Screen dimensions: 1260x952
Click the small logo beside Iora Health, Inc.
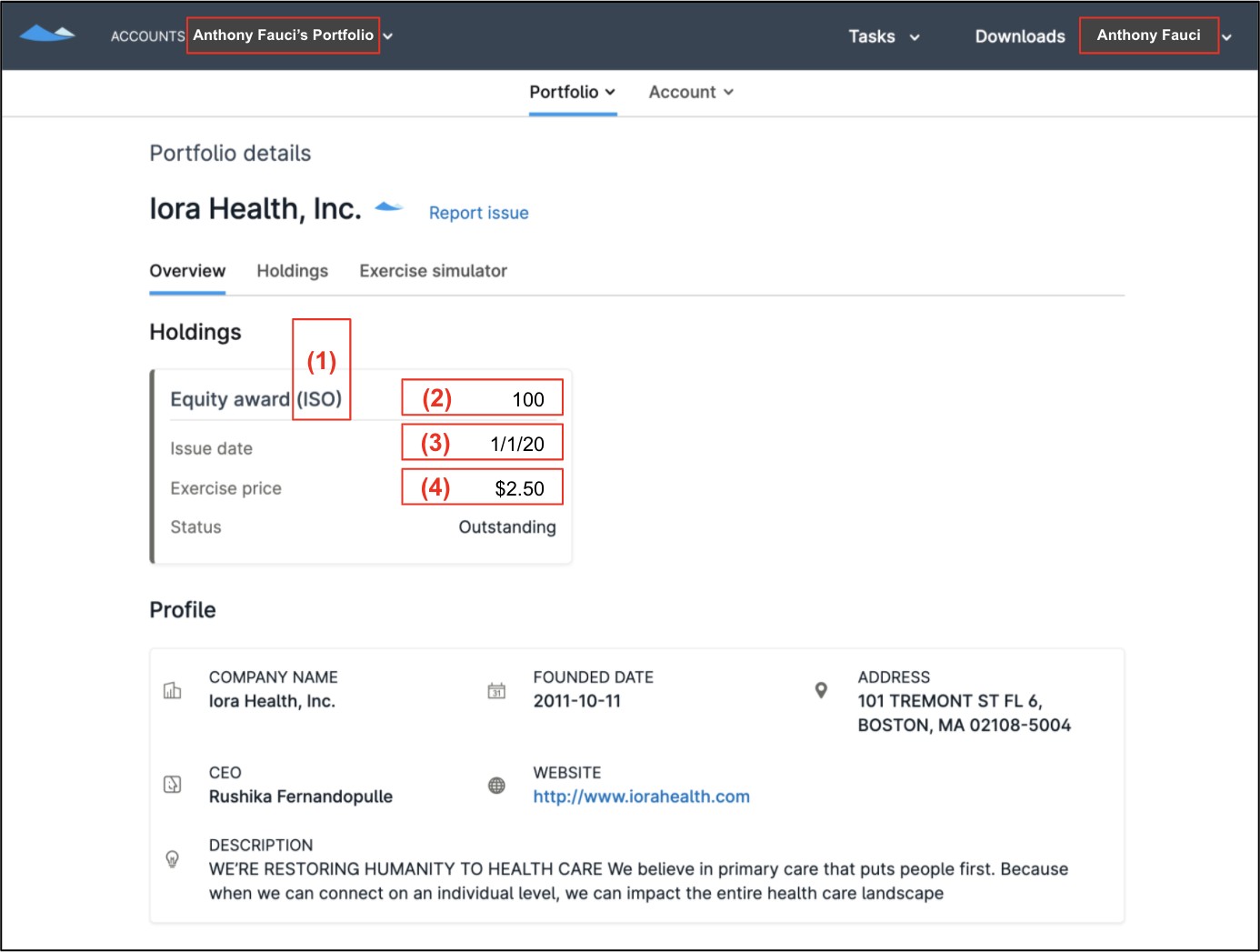[388, 207]
